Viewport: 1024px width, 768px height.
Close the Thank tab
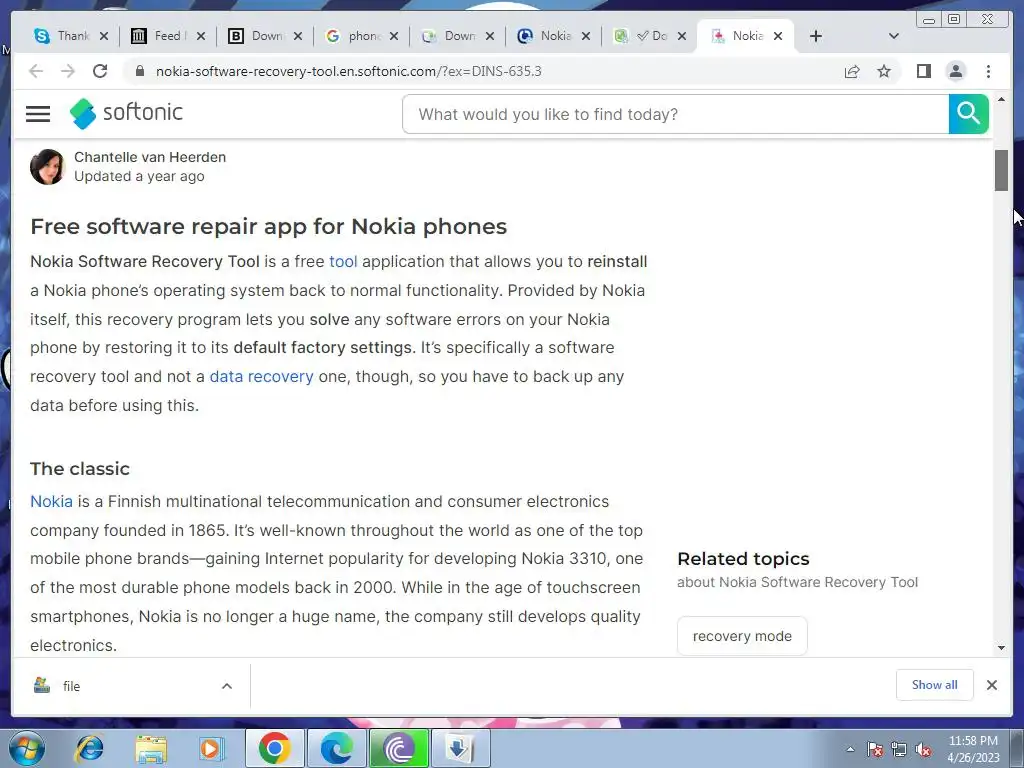[x=103, y=36]
